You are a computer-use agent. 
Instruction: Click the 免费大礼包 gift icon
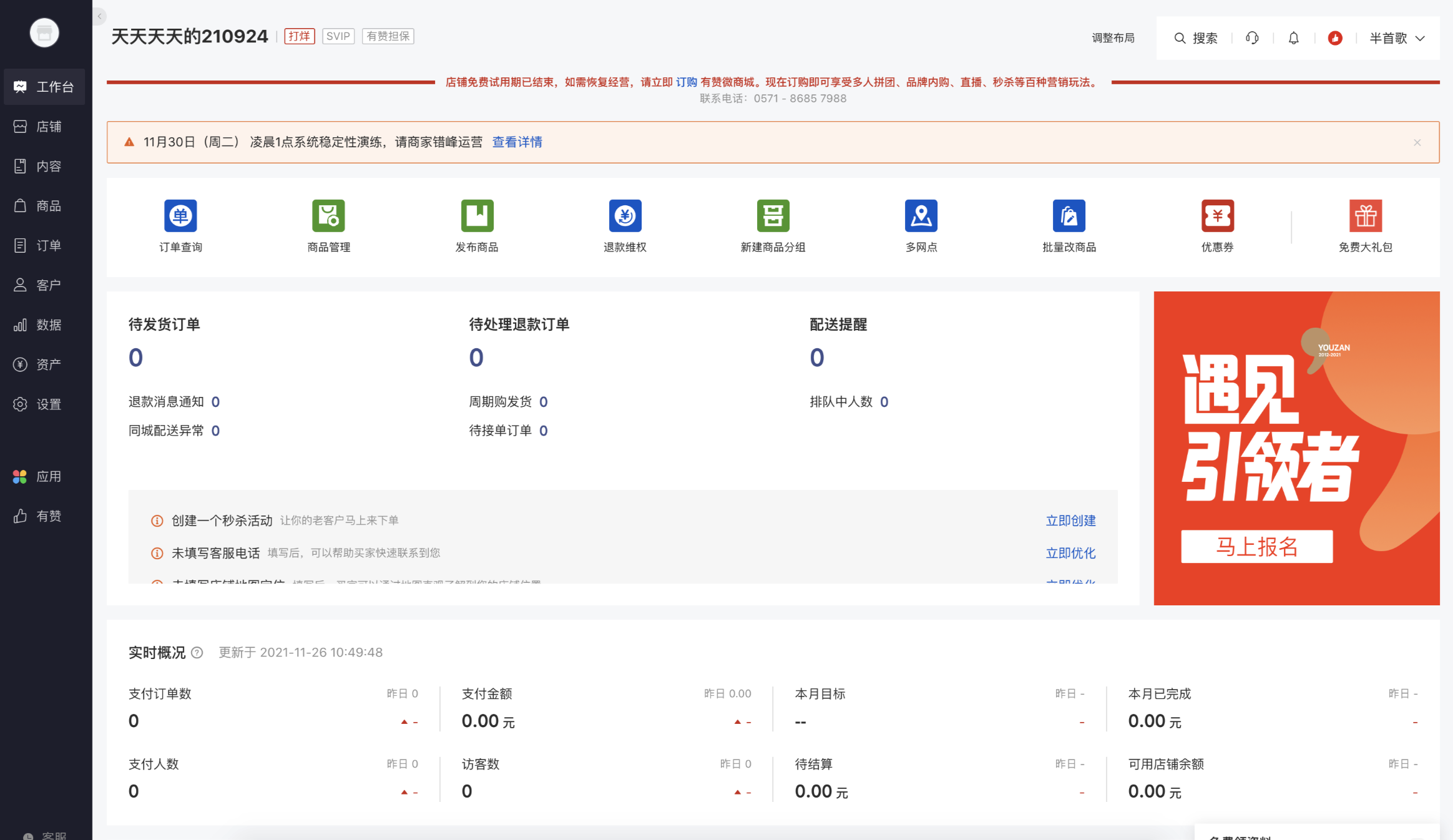pos(1366,215)
